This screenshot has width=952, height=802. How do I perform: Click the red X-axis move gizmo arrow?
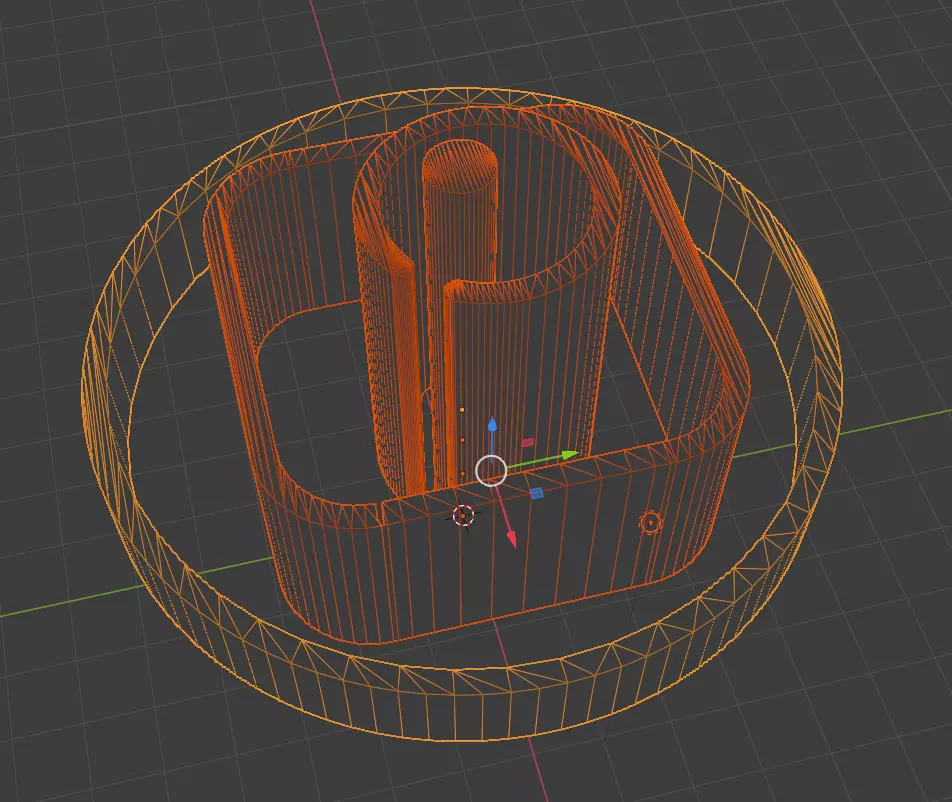coord(512,540)
